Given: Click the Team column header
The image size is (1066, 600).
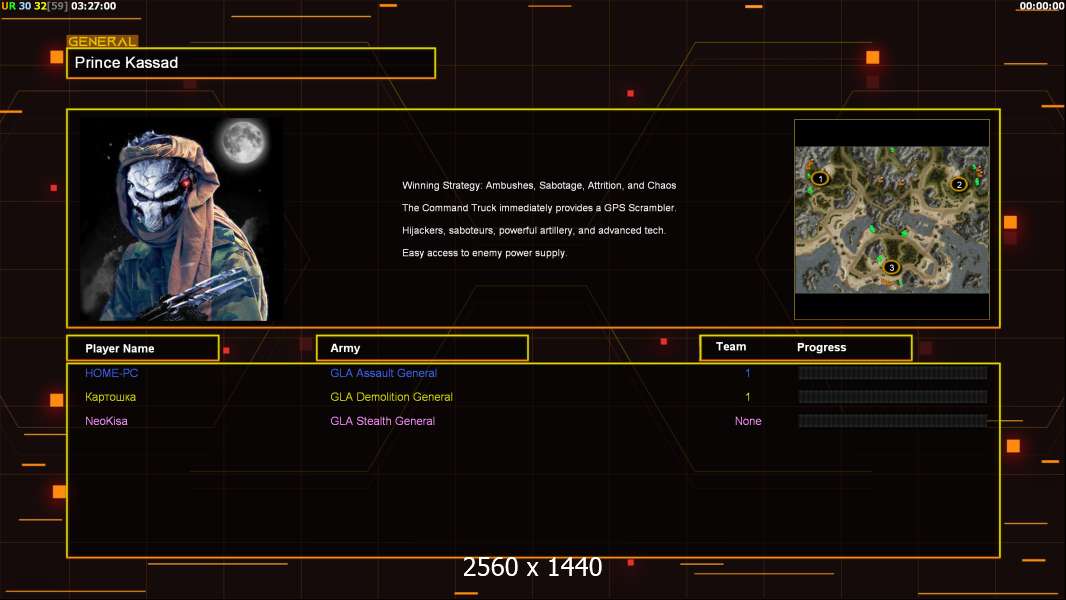Looking at the screenshot, I should tap(731, 347).
